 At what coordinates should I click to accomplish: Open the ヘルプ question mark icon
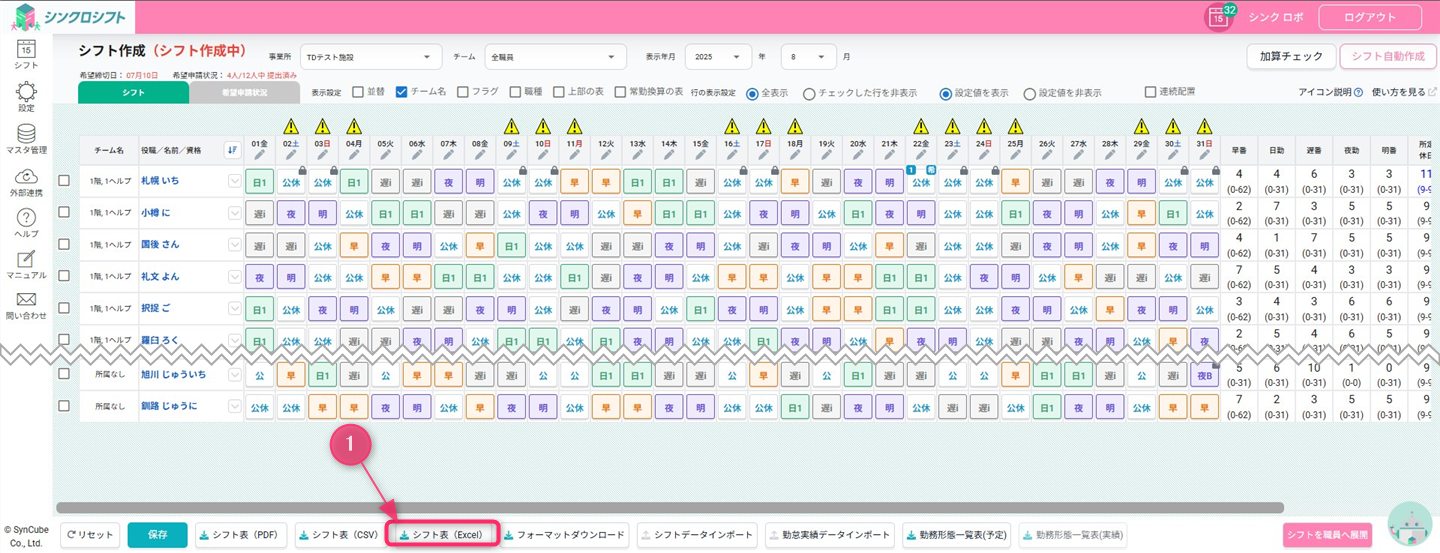[x=27, y=218]
